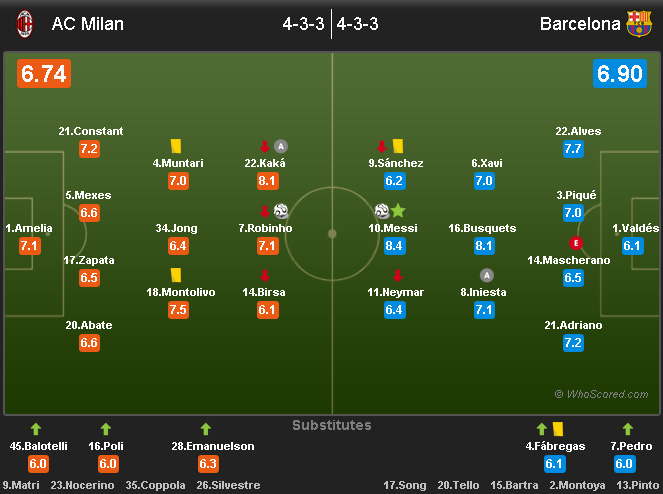663x494 pixels.
Task: Click Balotelli's green substituted-on arrow
Action: (x=36, y=429)
